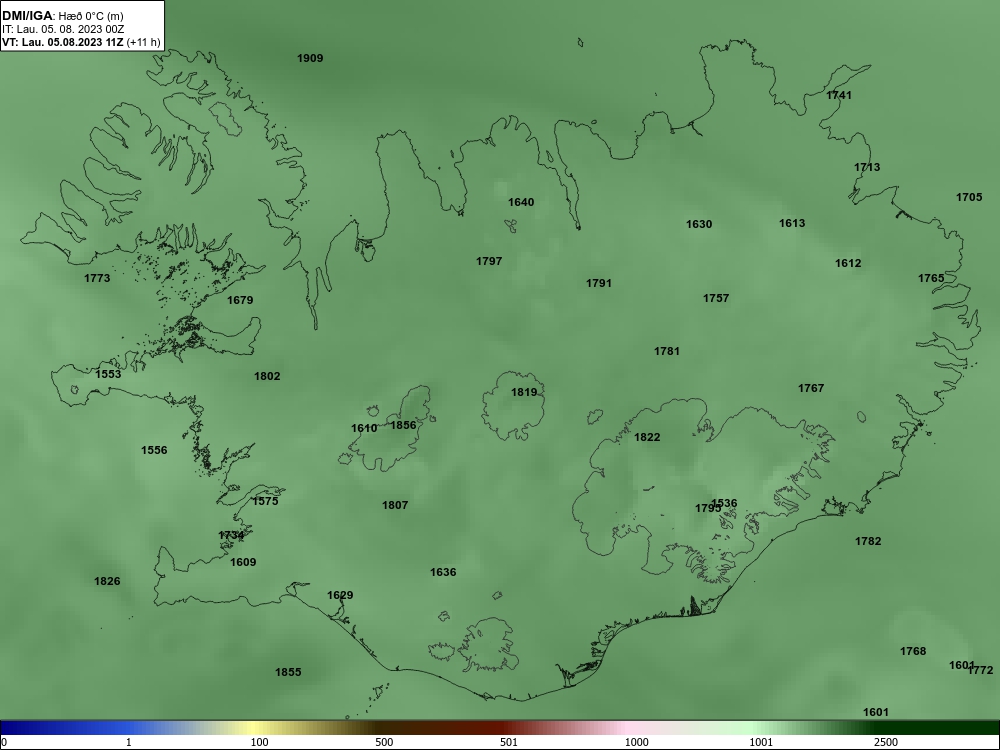
Task: Click the value 1734 near the coast
Action: point(232,535)
